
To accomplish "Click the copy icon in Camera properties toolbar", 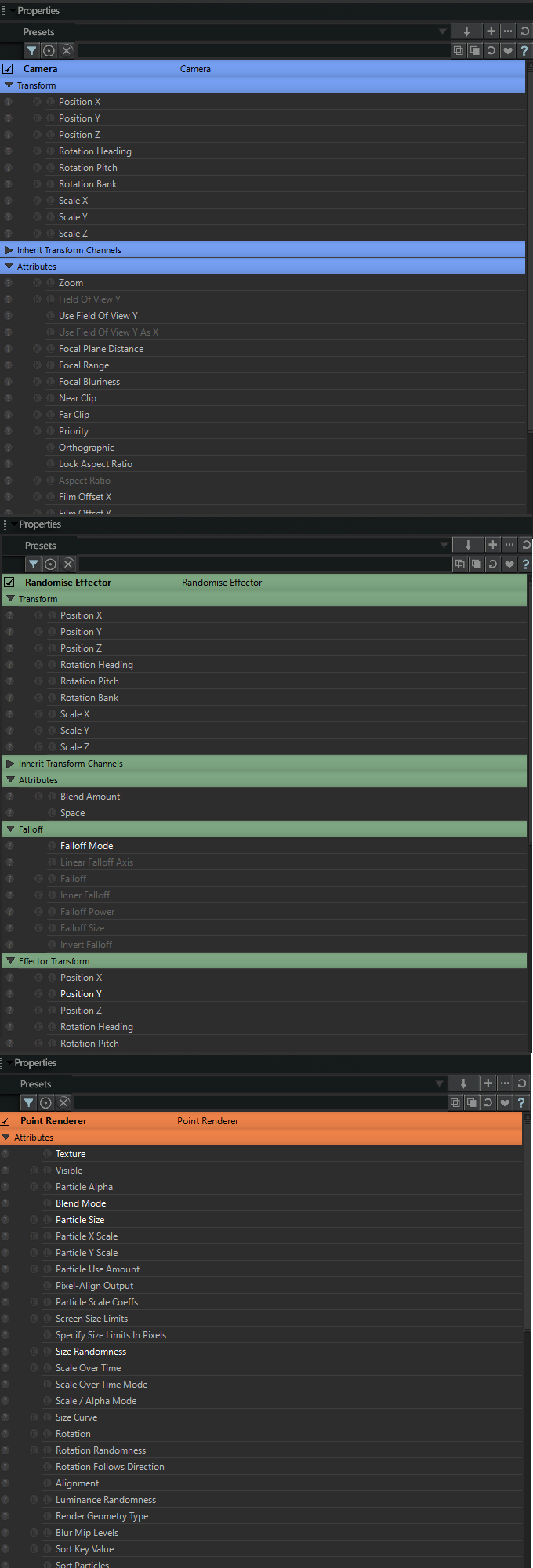I will pyautogui.click(x=459, y=50).
